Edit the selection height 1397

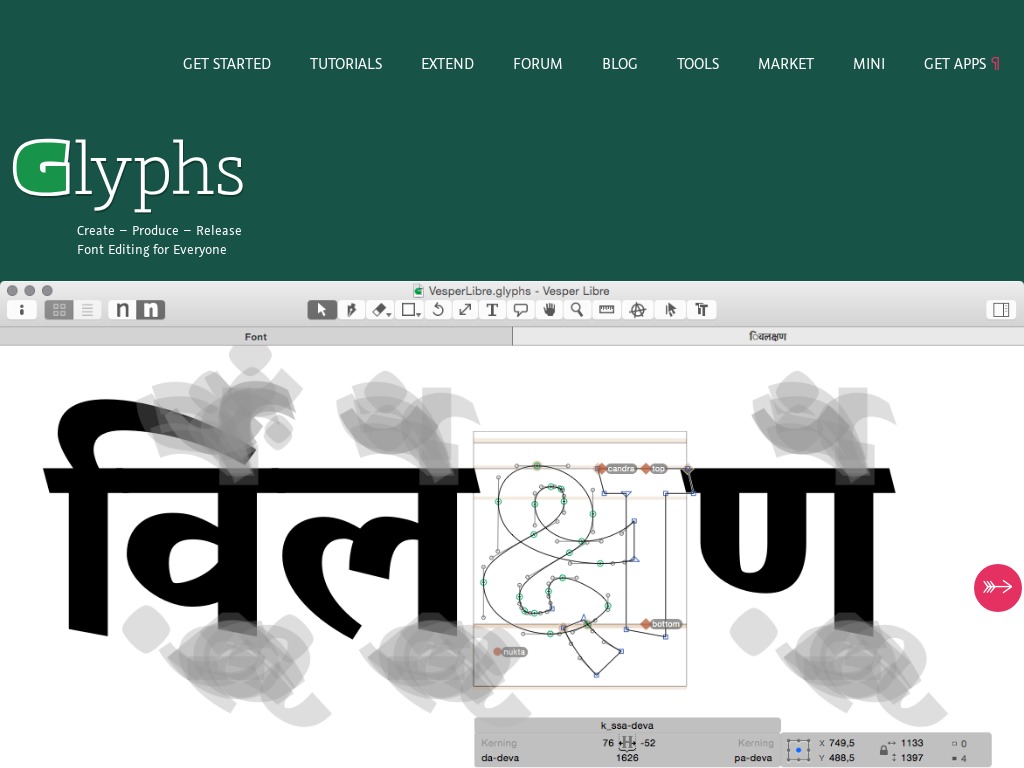912,758
